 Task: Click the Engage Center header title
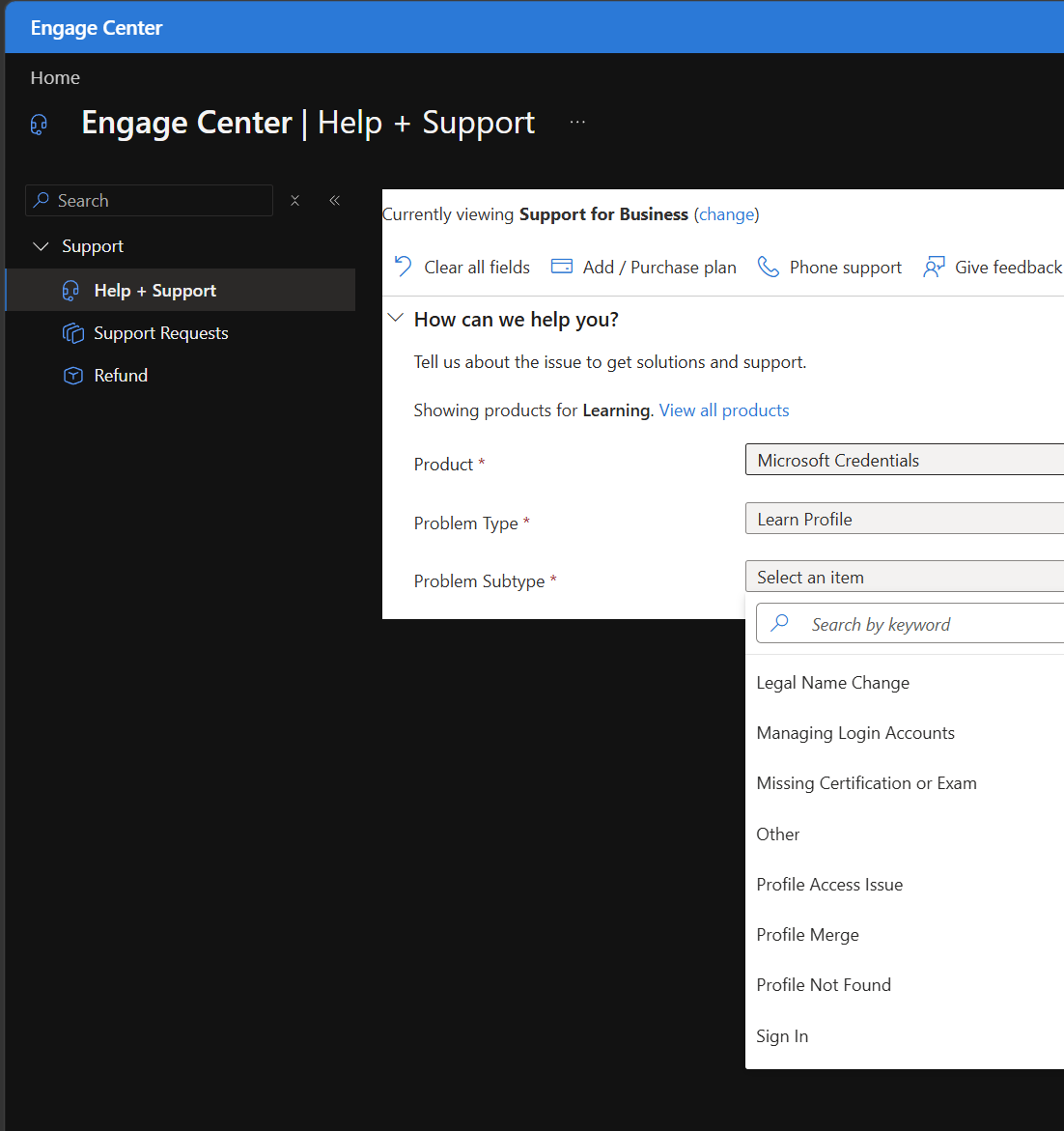[97, 28]
